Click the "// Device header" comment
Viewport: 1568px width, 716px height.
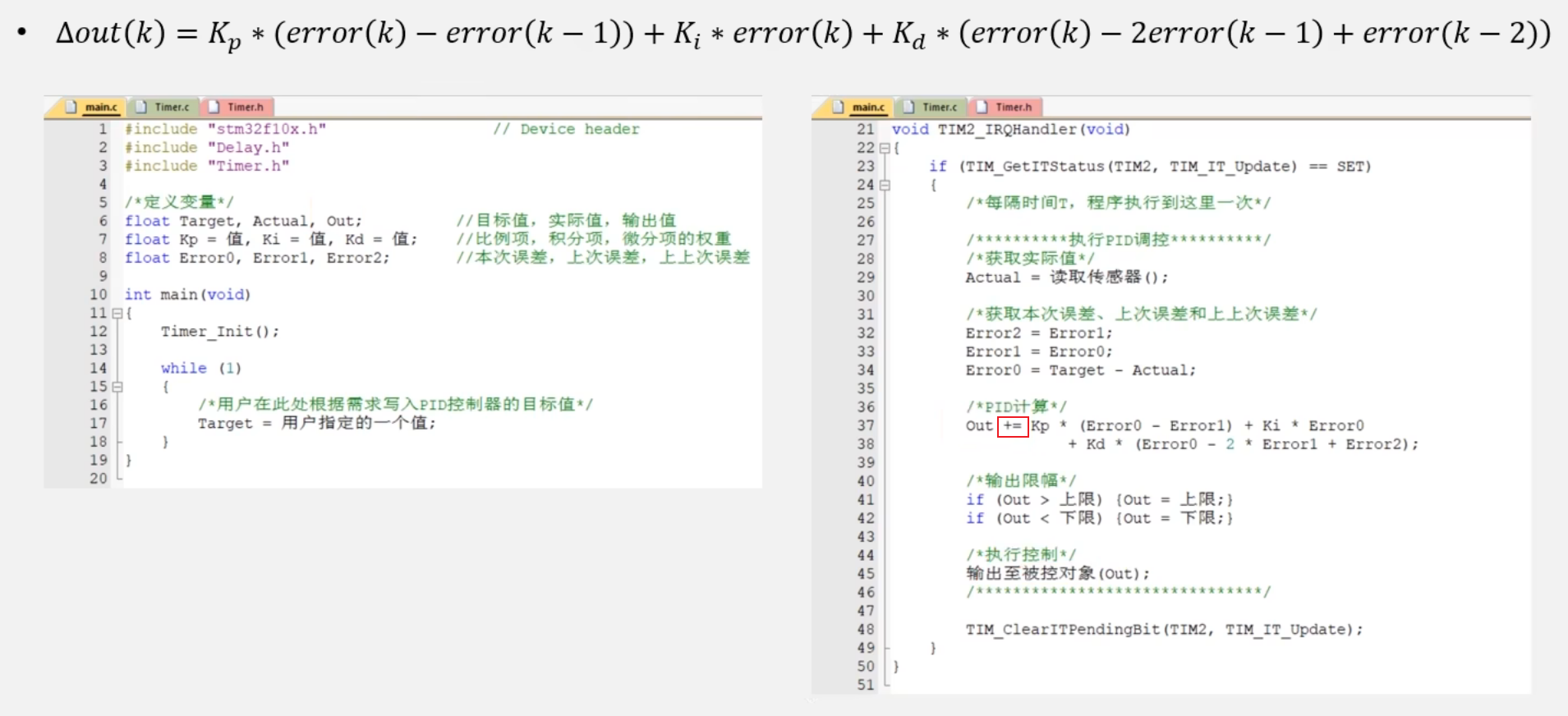(x=566, y=129)
